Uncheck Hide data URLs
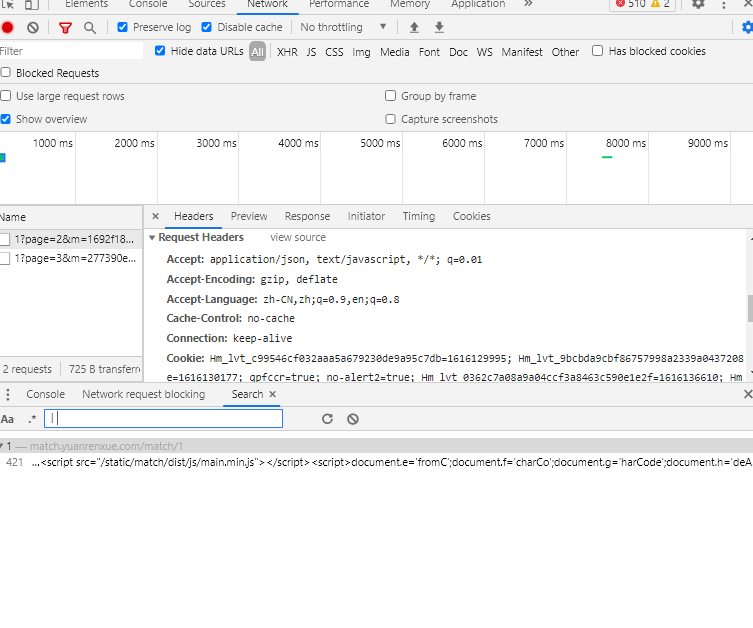 coord(160,51)
